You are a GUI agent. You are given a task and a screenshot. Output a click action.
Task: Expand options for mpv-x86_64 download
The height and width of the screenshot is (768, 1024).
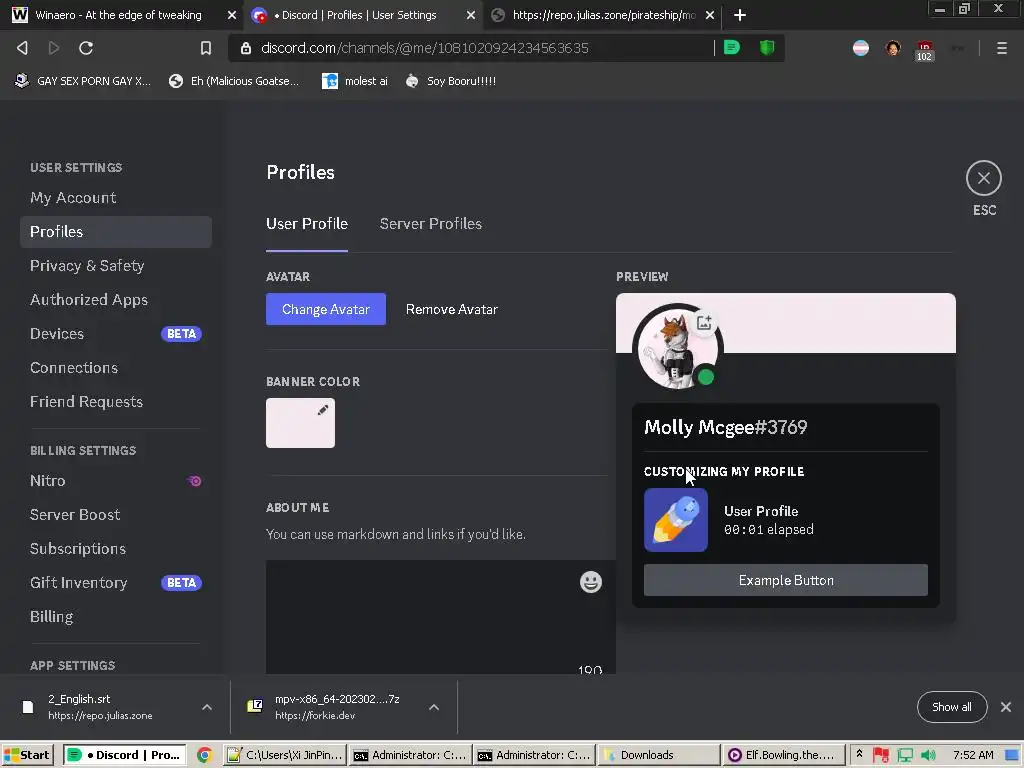pyautogui.click(x=434, y=707)
